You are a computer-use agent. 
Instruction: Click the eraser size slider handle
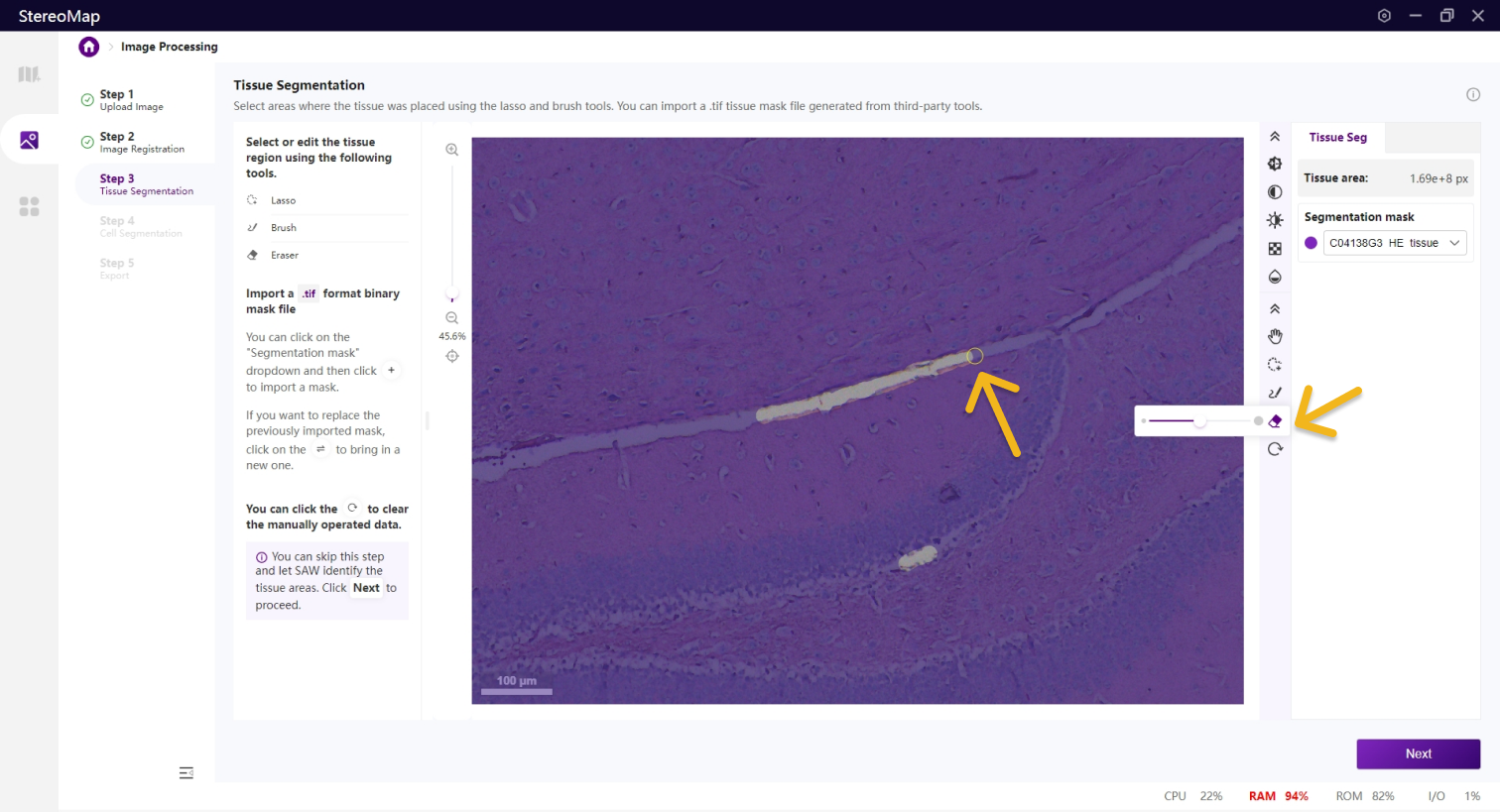coord(1200,421)
